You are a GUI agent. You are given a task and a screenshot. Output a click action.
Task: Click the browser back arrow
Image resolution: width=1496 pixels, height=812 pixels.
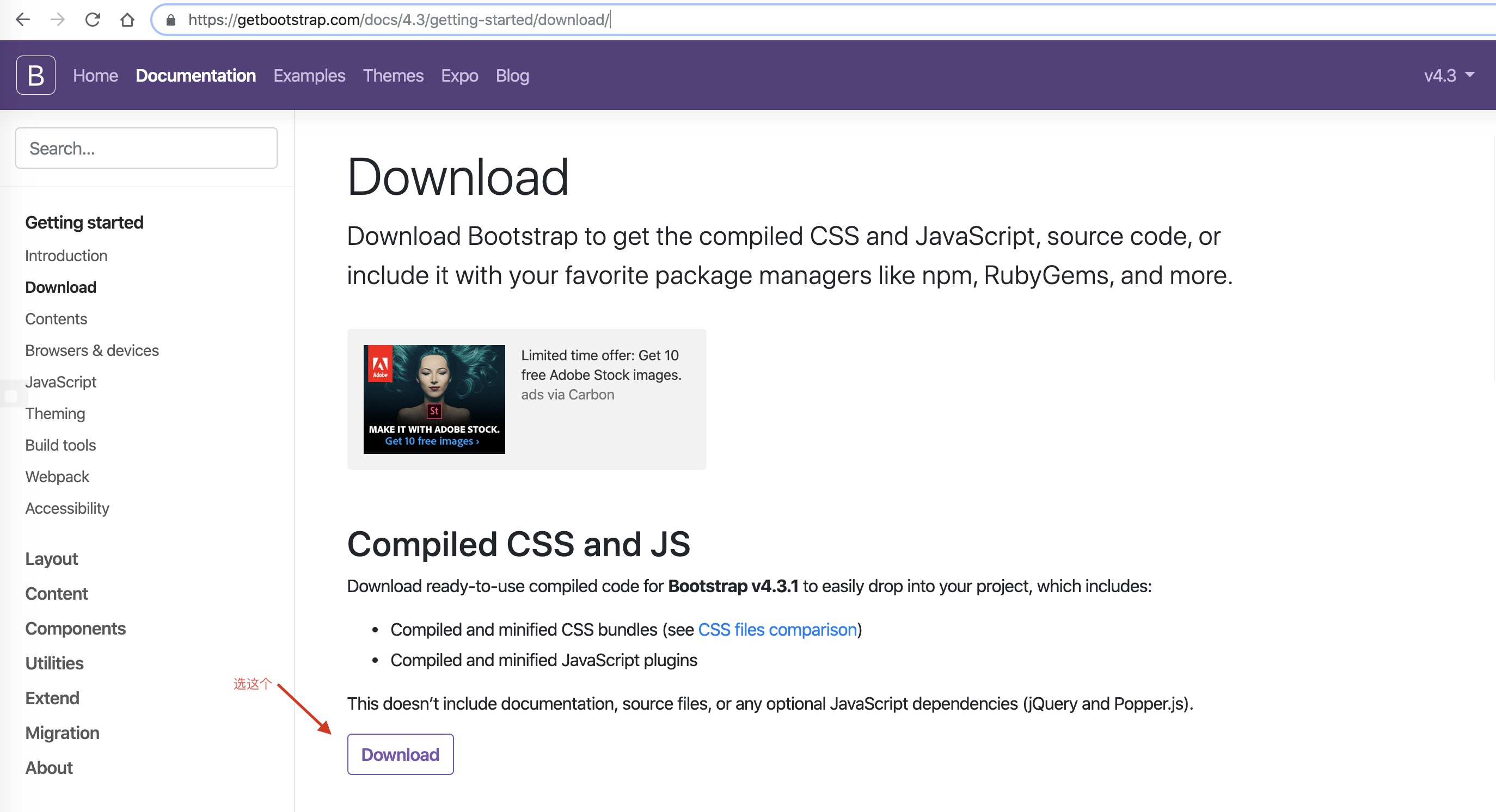pyautogui.click(x=23, y=20)
